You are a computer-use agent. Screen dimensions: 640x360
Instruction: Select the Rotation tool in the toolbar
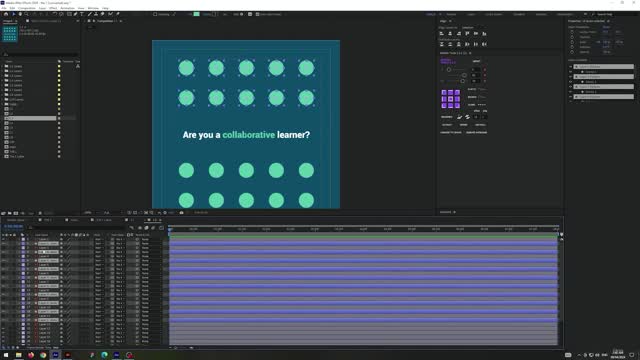[x=54, y=14]
